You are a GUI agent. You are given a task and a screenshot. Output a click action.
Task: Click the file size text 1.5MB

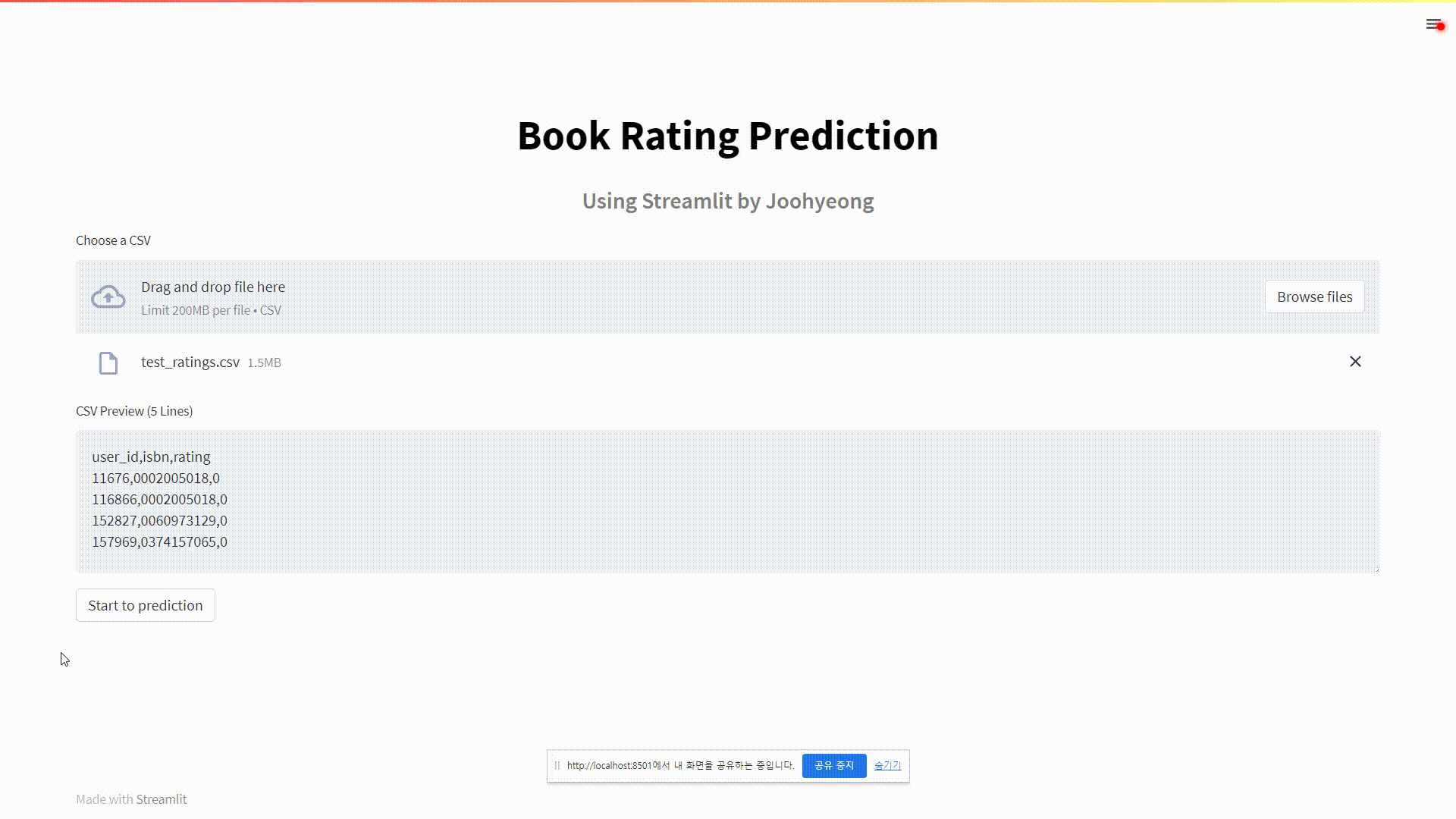point(264,362)
